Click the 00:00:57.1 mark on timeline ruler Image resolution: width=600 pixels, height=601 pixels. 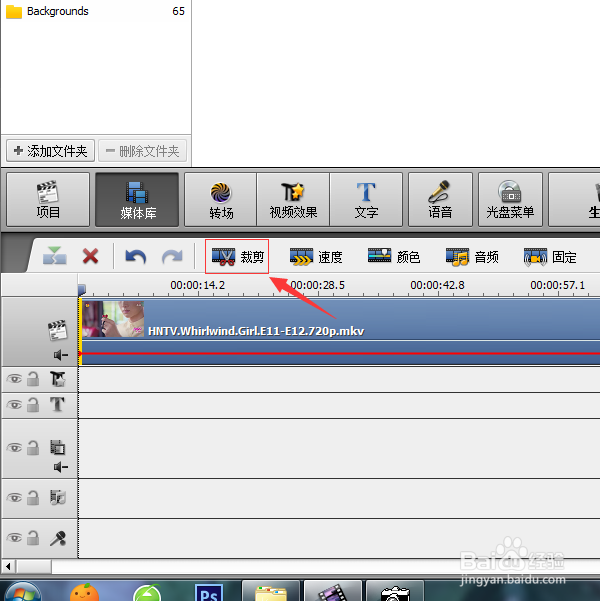557,285
